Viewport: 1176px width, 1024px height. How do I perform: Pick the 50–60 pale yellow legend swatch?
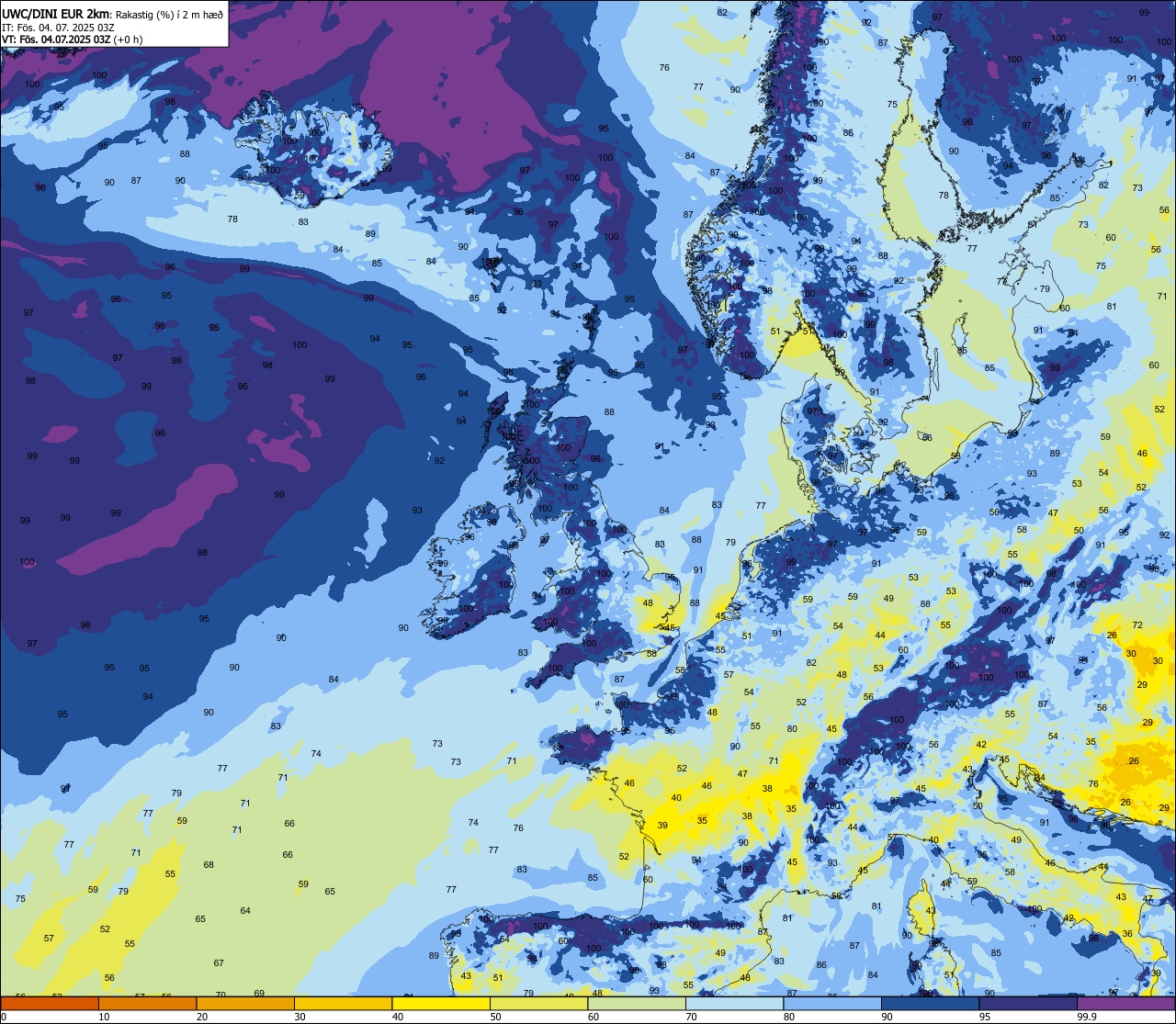pos(538,1003)
